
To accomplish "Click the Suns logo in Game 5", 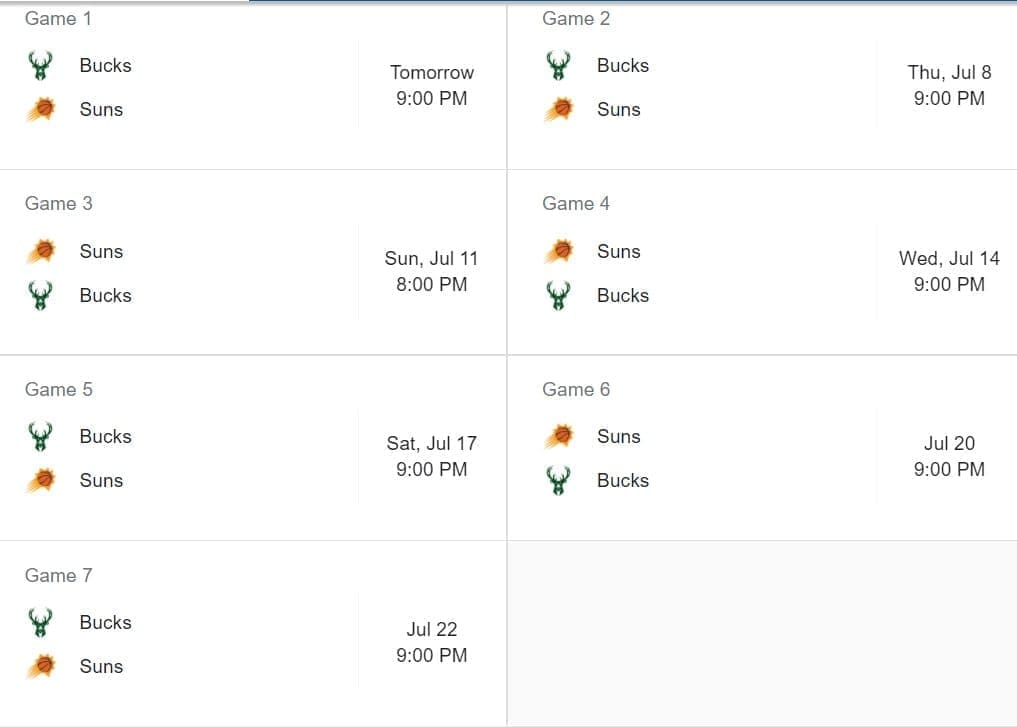I will 40,480.
